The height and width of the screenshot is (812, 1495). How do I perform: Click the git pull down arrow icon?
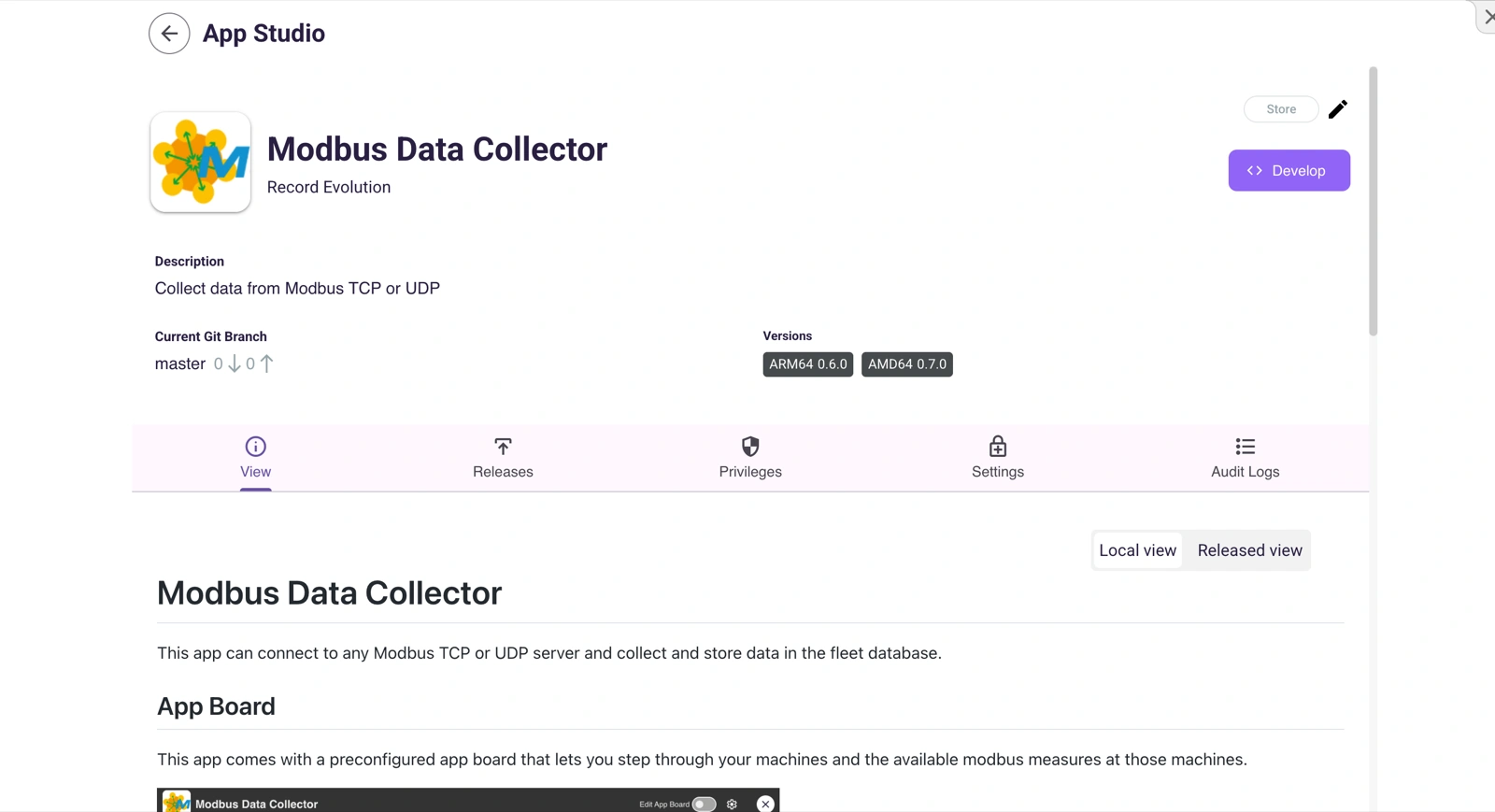pyautogui.click(x=234, y=363)
